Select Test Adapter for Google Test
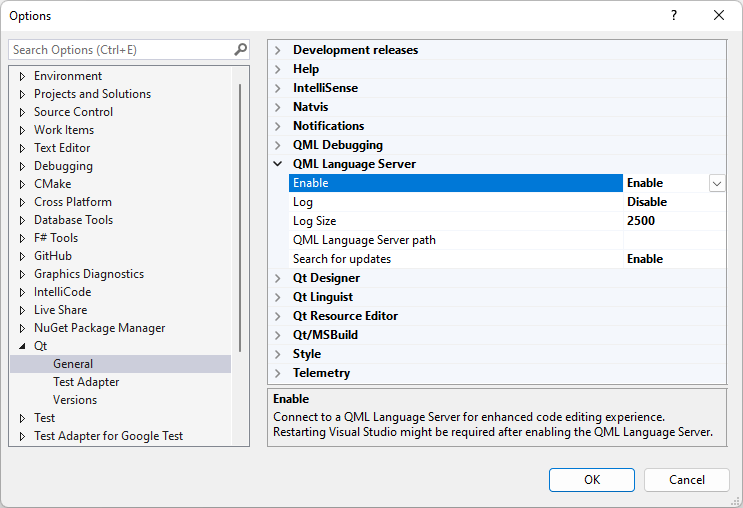The width and height of the screenshot is (743, 508). 109,436
